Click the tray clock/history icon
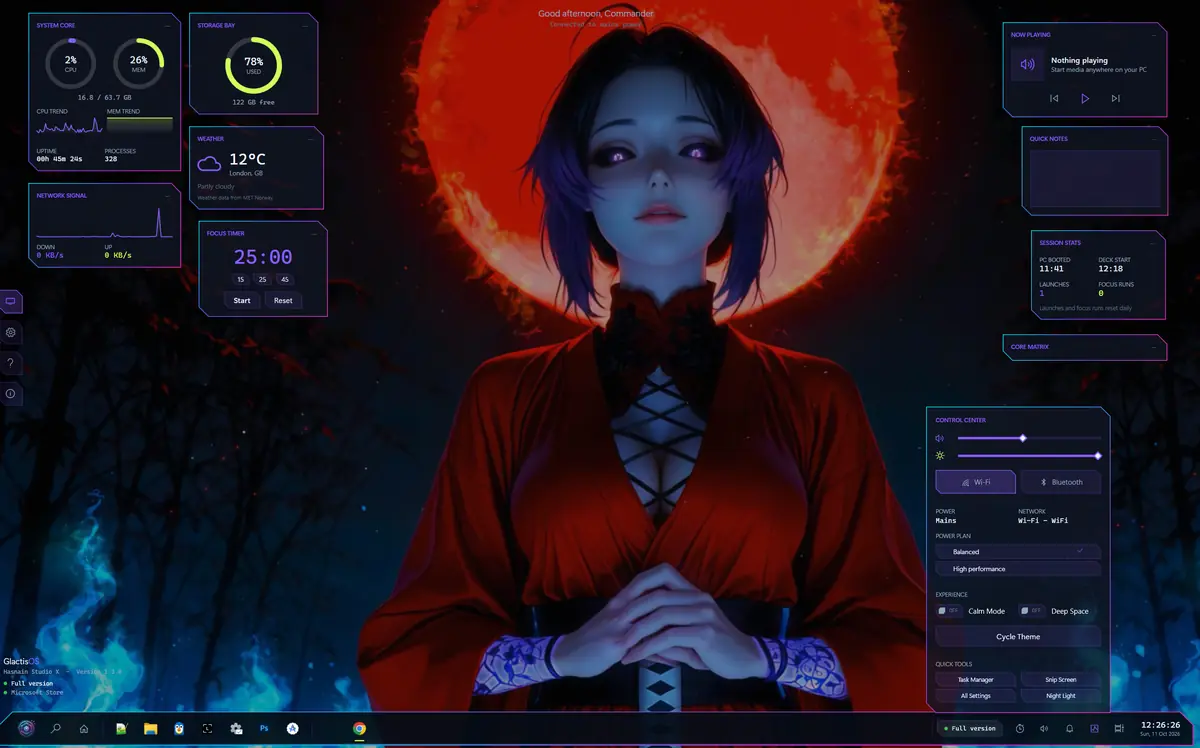1200x748 pixels. [x=1019, y=728]
